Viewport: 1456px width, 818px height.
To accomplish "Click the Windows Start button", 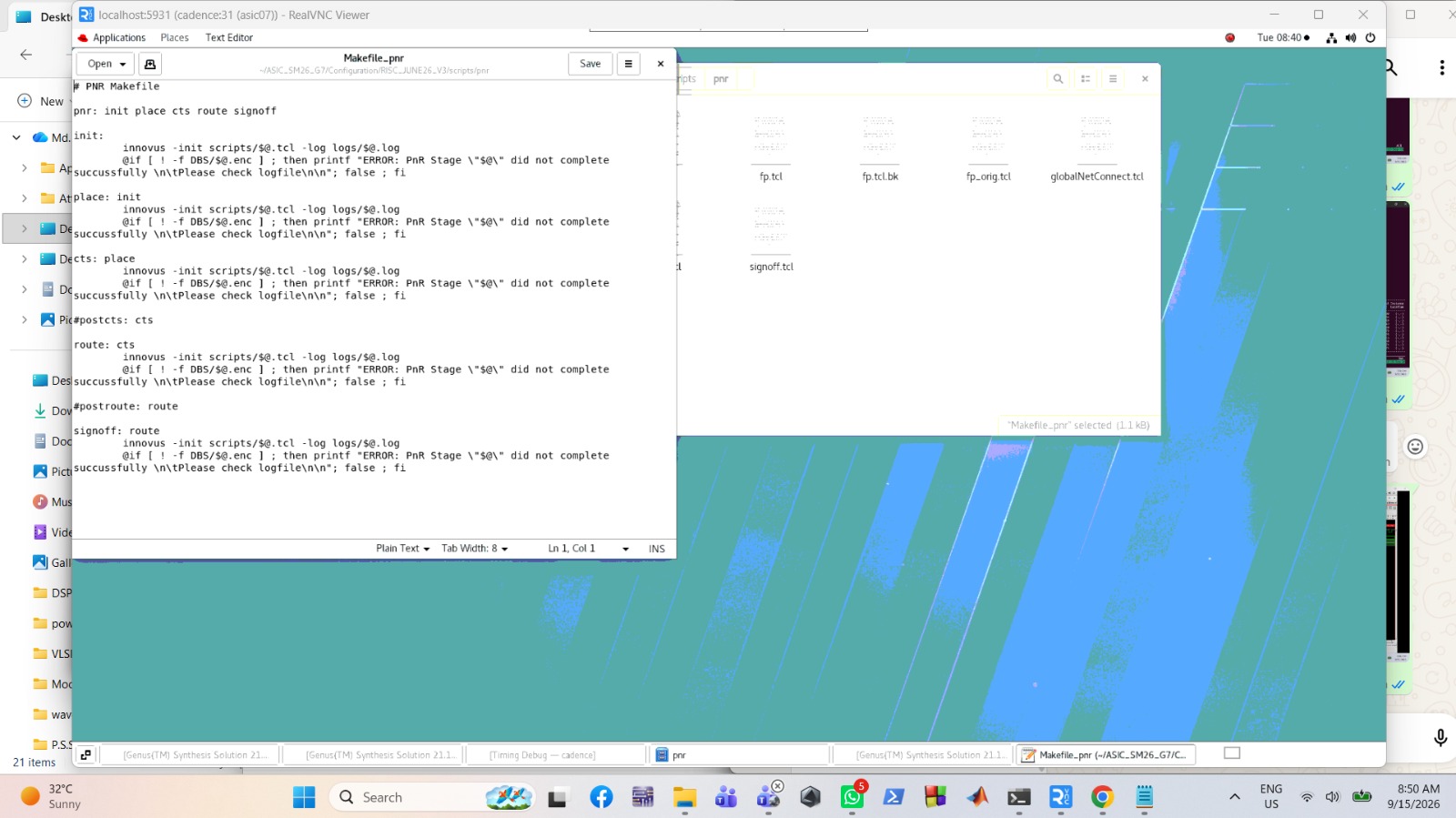I will [304, 797].
